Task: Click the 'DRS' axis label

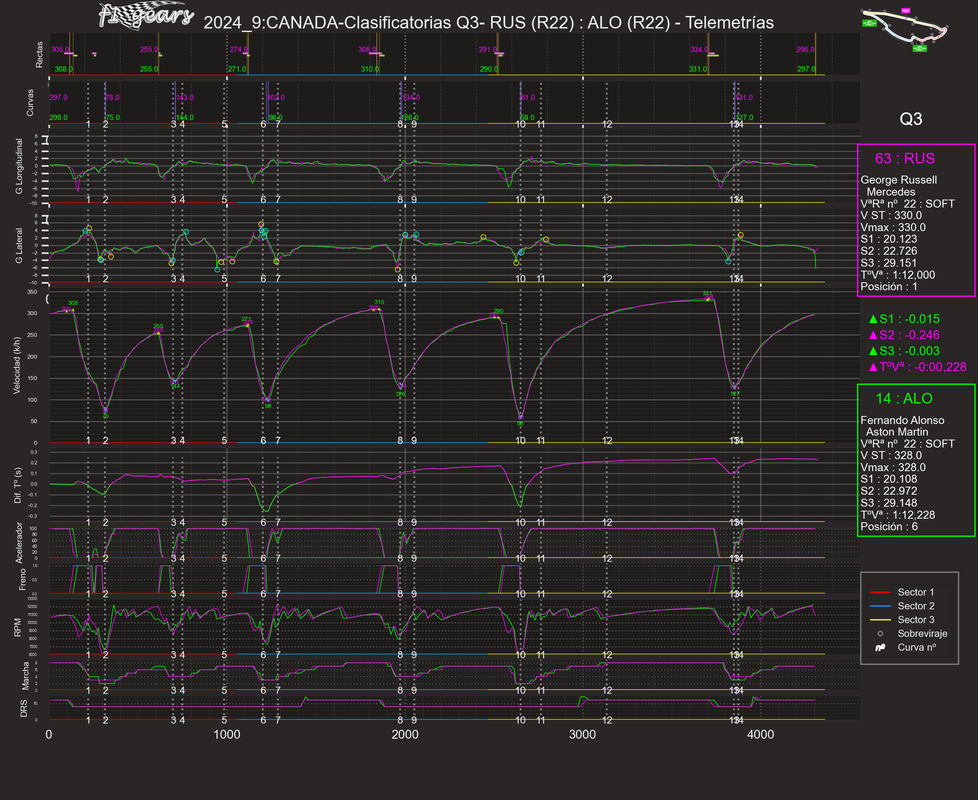Action: (24, 709)
